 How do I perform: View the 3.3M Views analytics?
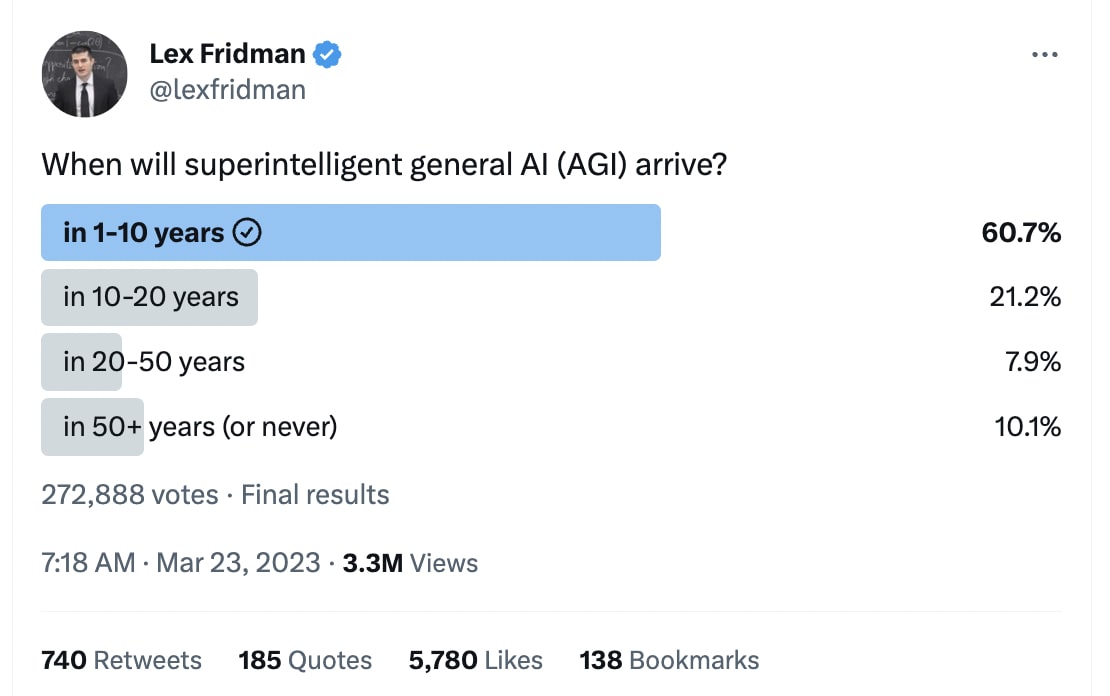point(410,563)
